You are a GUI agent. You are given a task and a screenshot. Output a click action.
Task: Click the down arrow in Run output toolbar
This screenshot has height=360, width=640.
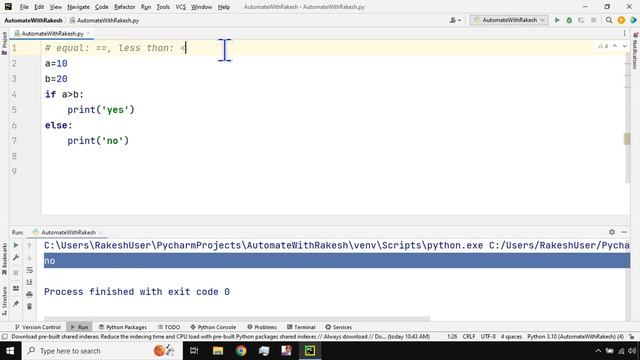click(29, 258)
